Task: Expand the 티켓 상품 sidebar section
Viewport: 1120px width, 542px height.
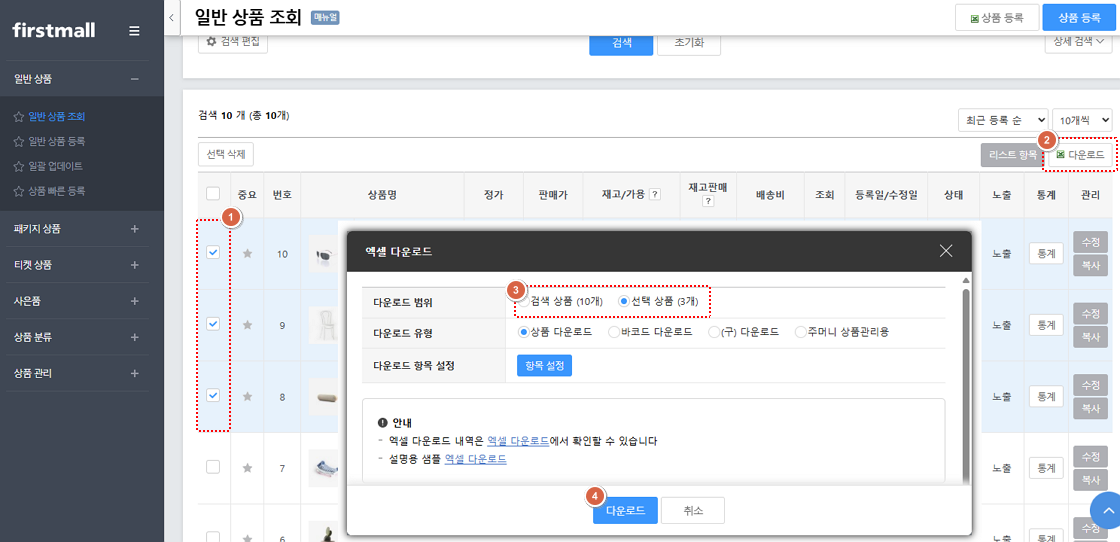Action: 134,265
